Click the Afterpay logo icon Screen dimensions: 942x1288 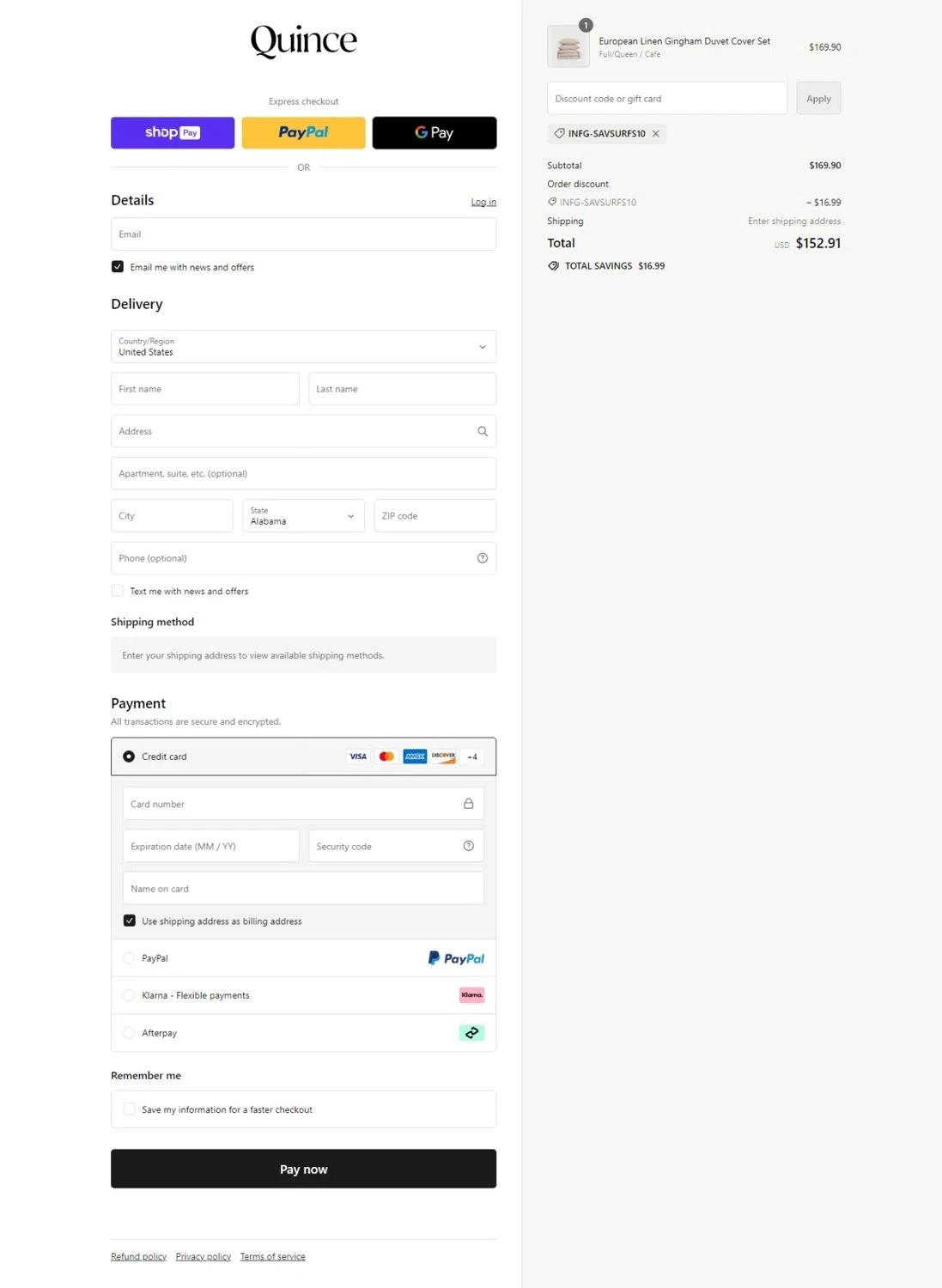472,1033
